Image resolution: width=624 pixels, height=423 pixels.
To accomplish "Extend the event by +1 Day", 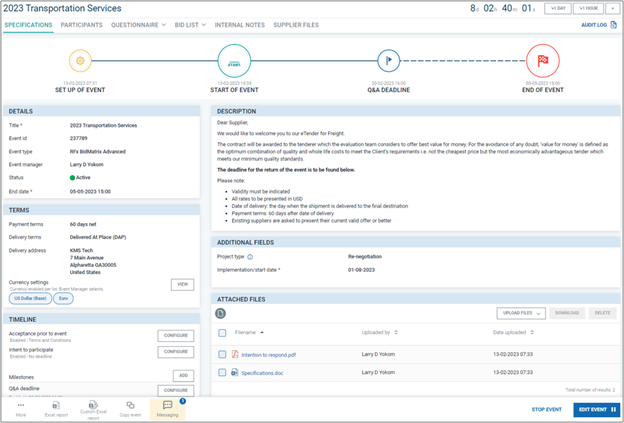I will 558,8.
